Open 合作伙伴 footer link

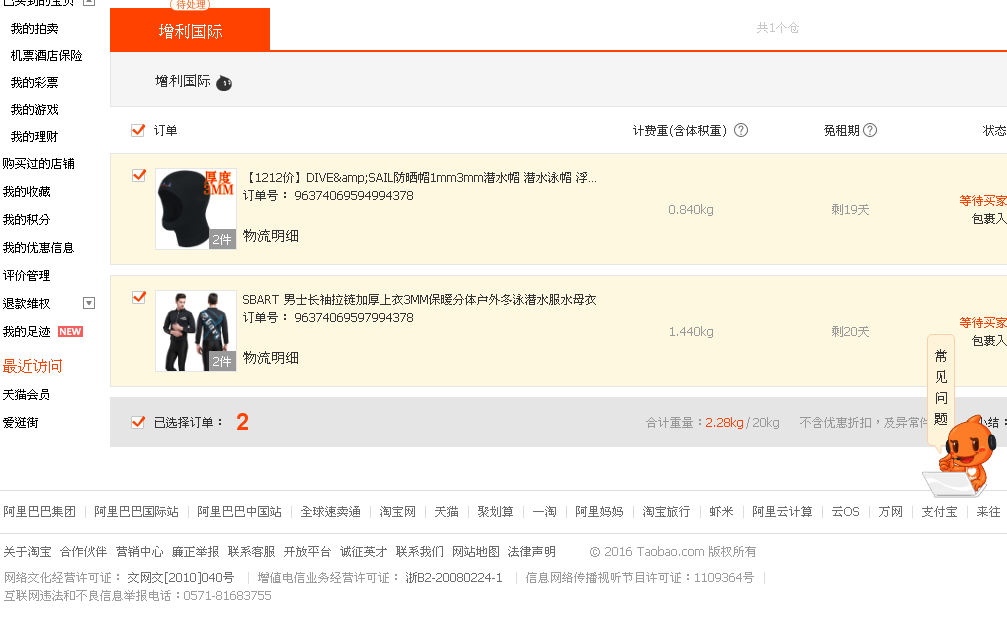(83, 552)
